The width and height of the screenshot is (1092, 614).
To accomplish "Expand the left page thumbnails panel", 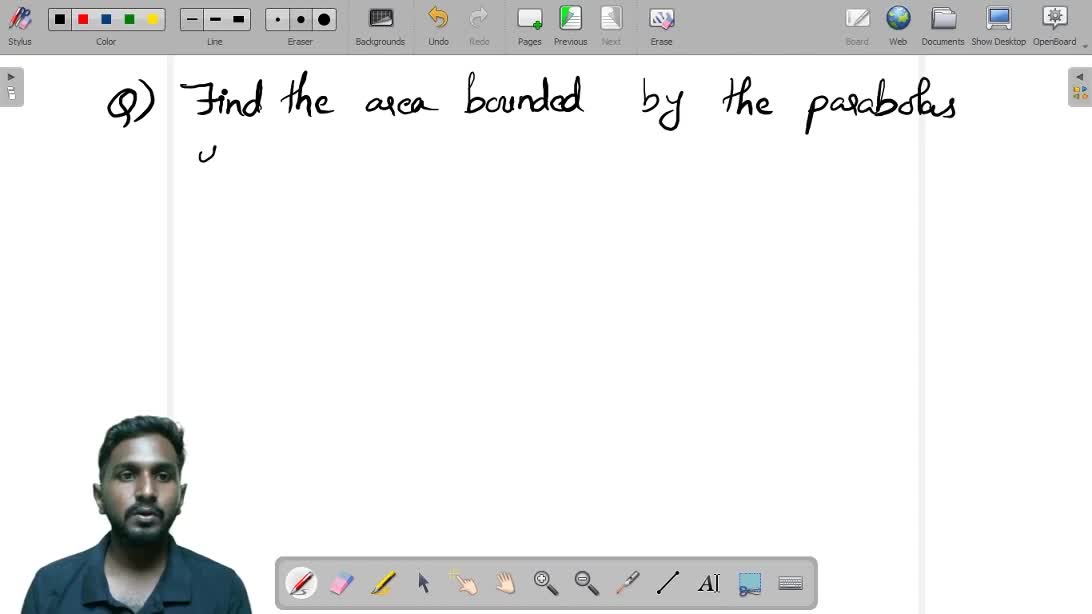I will tap(11, 86).
